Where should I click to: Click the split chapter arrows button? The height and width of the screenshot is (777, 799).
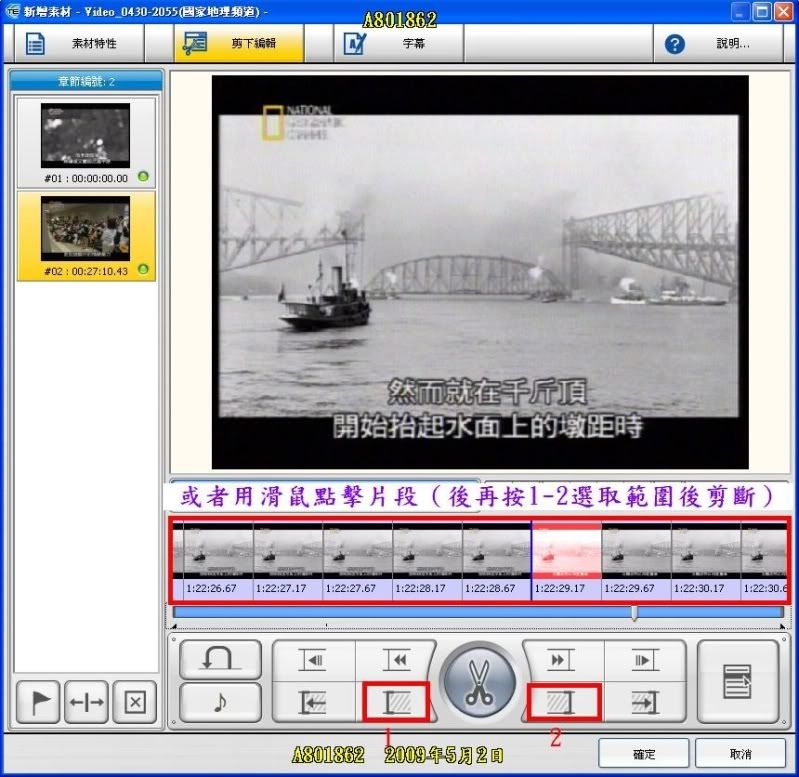(x=86, y=702)
